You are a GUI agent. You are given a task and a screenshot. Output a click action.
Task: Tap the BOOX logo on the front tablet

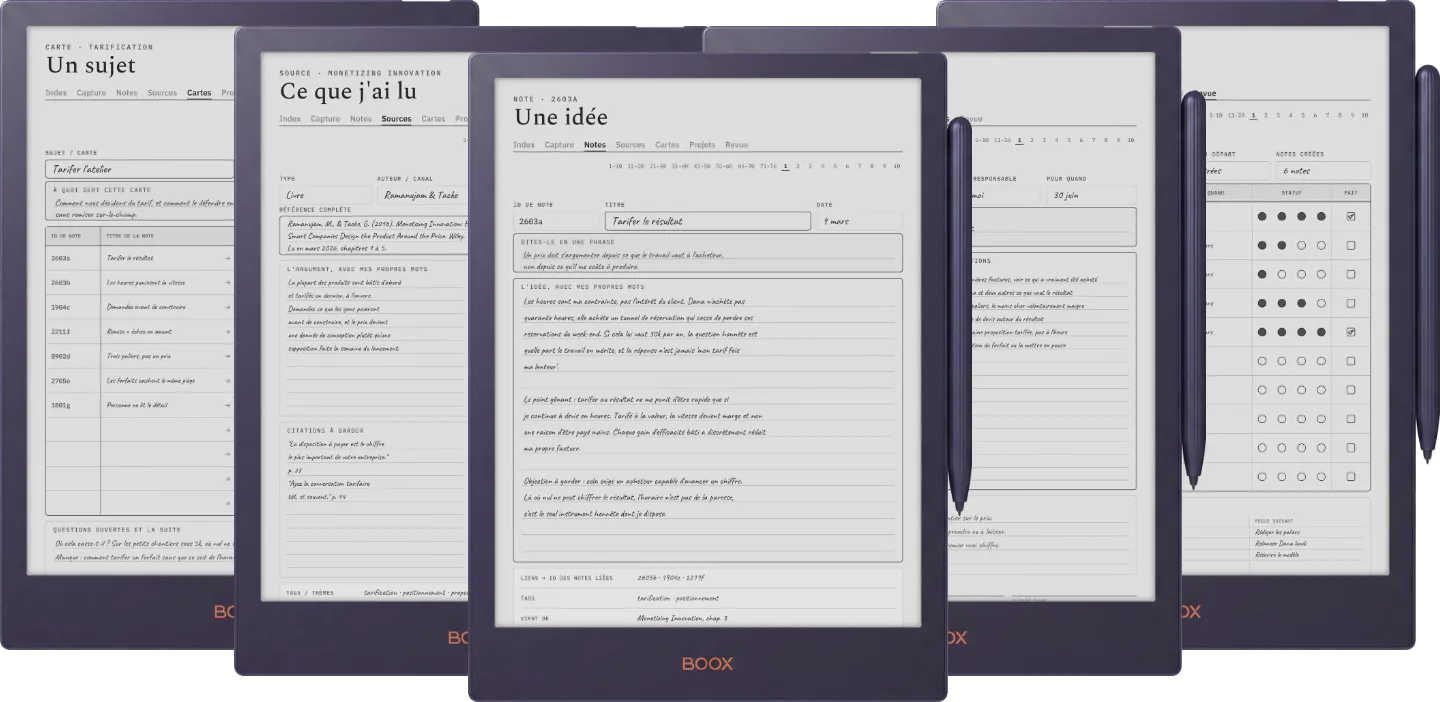[707, 664]
